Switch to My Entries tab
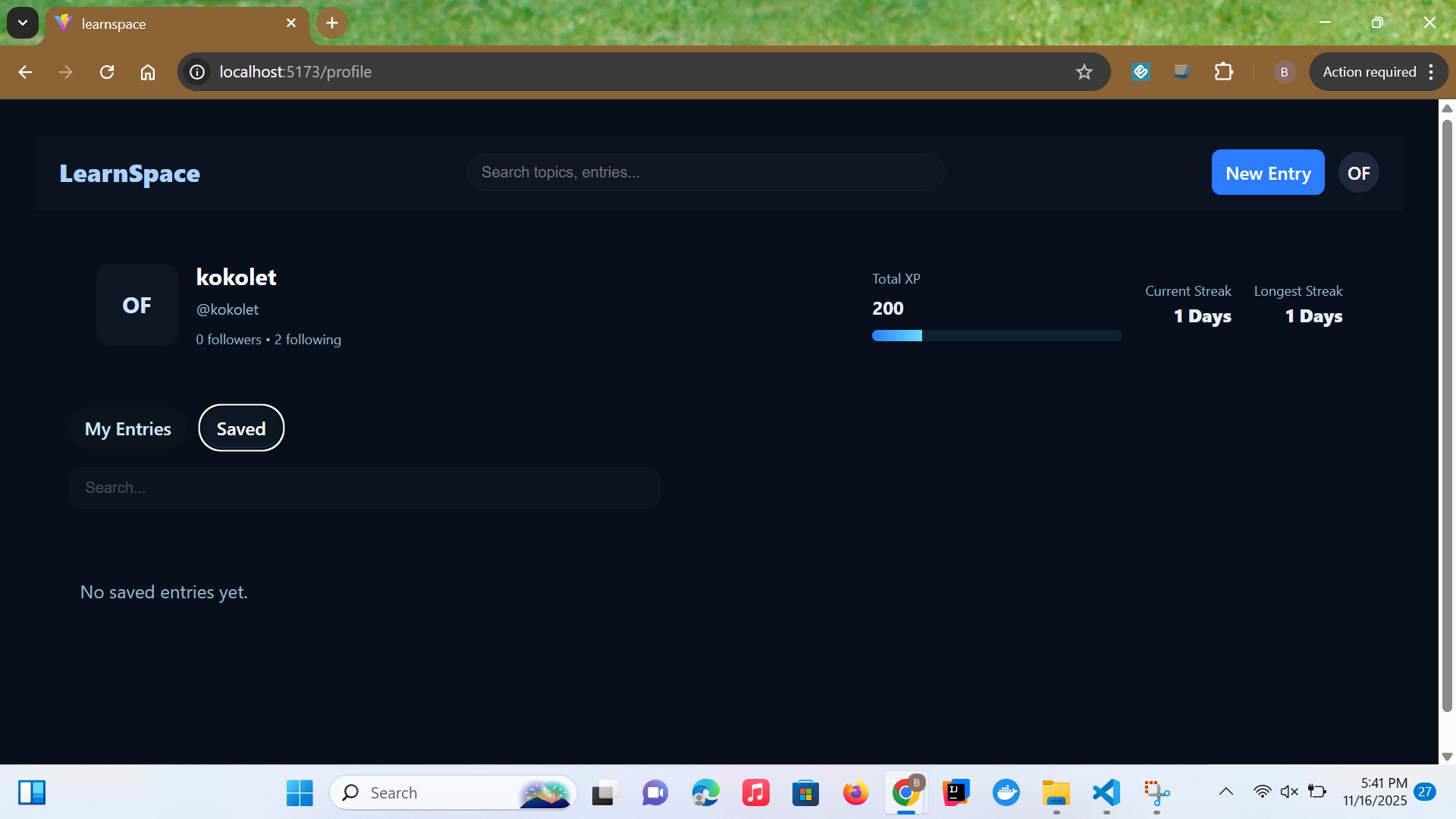Screen dimensions: 1456x819 tap(127, 428)
